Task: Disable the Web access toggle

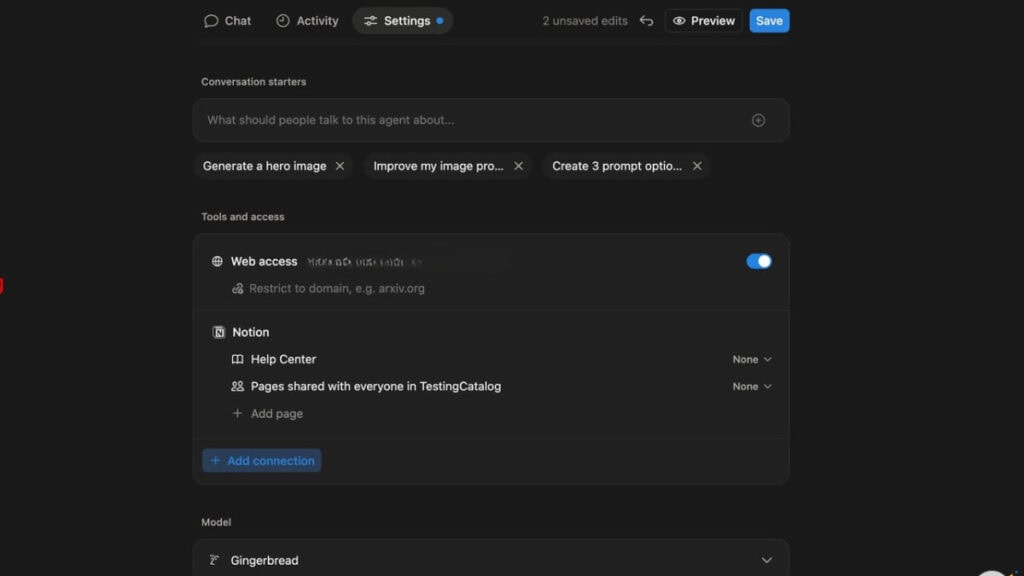Action: 759,261
